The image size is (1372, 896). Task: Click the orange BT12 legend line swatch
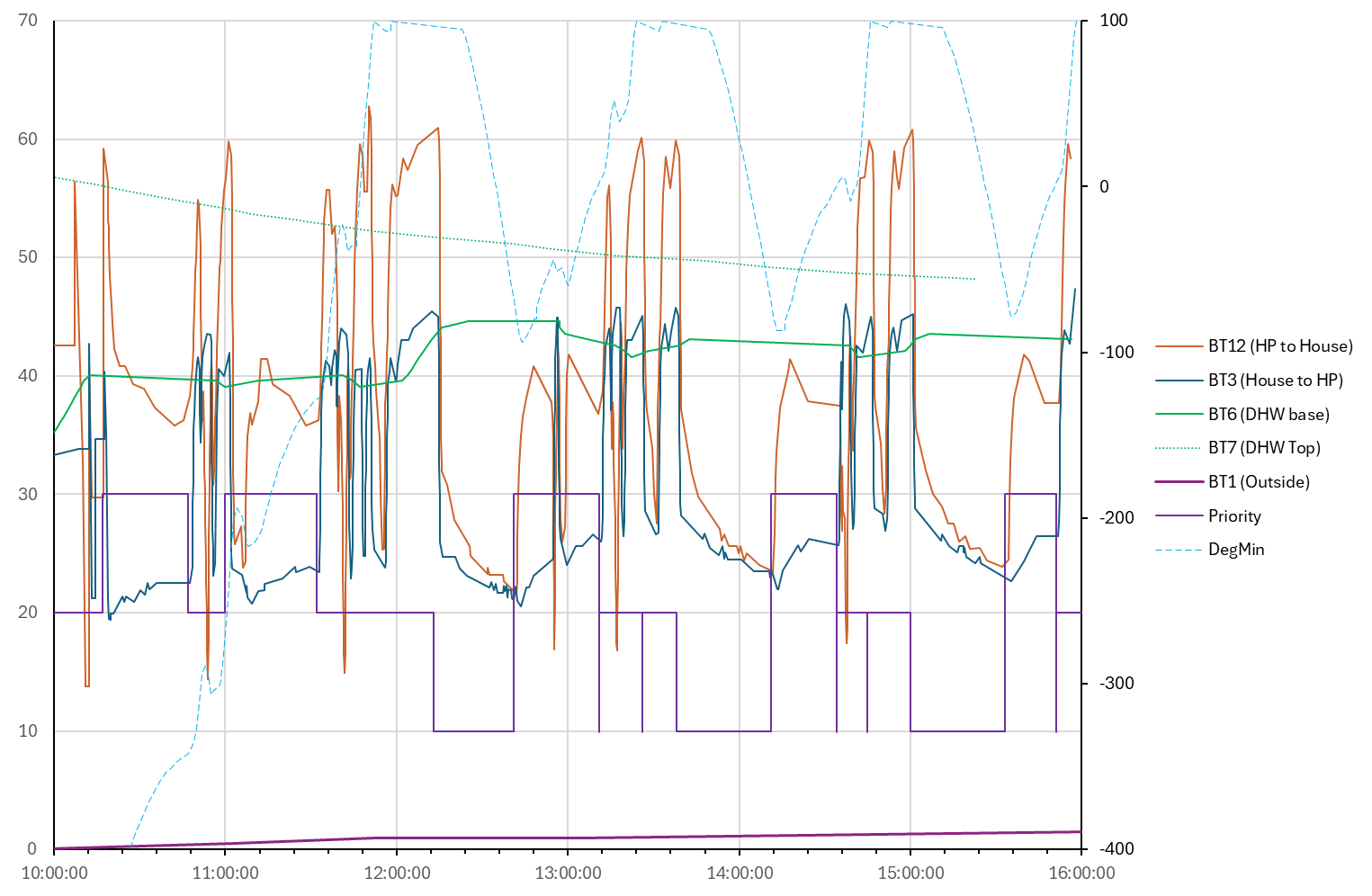1179,346
